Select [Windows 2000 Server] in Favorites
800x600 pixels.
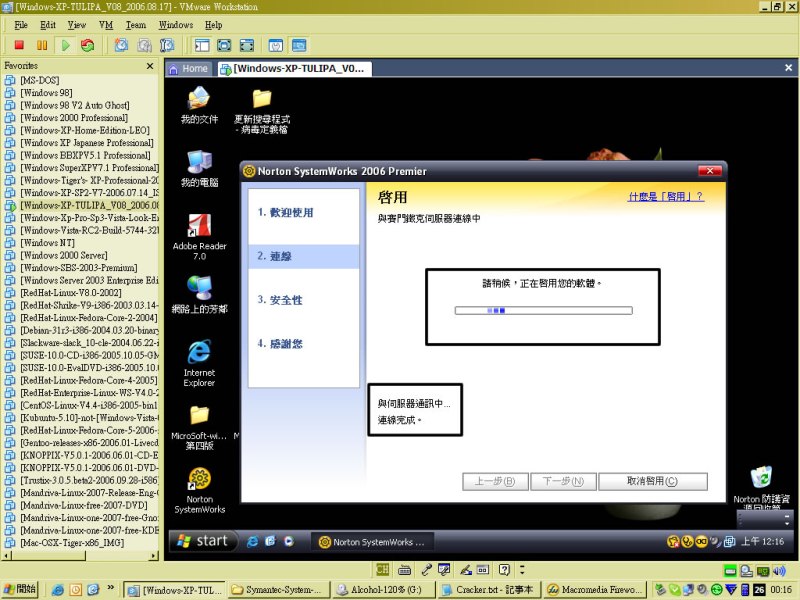[x=63, y=255]
